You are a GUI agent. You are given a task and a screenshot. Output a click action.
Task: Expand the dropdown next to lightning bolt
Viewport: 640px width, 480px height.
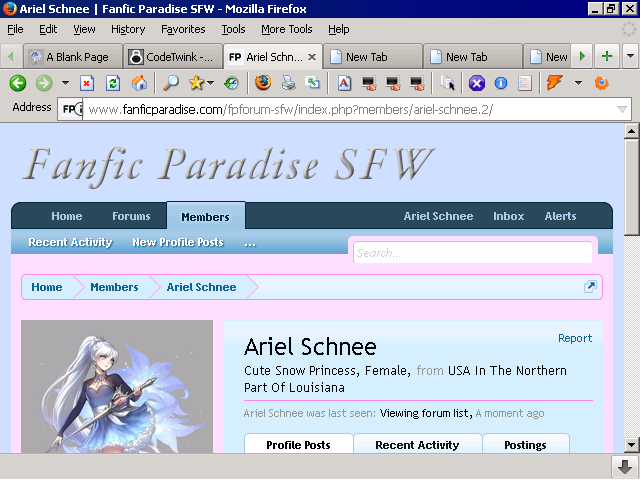[578, 83]
